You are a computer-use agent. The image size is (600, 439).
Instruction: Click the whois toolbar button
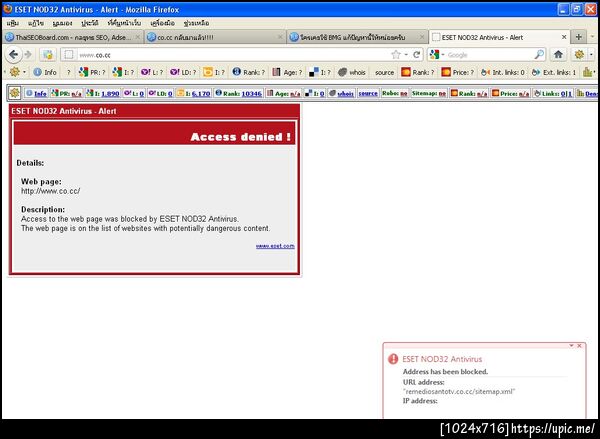tap(352, 72)
